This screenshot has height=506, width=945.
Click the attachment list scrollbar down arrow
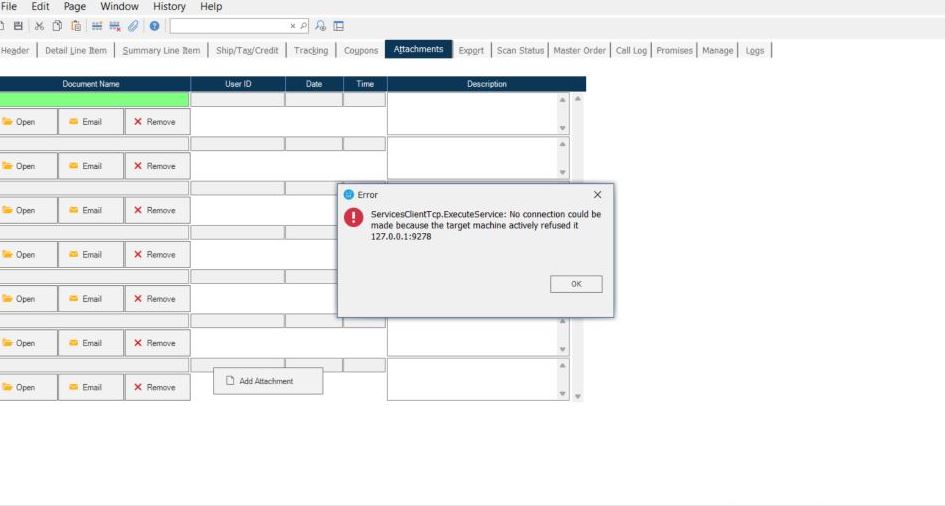[x=577, y=396]
